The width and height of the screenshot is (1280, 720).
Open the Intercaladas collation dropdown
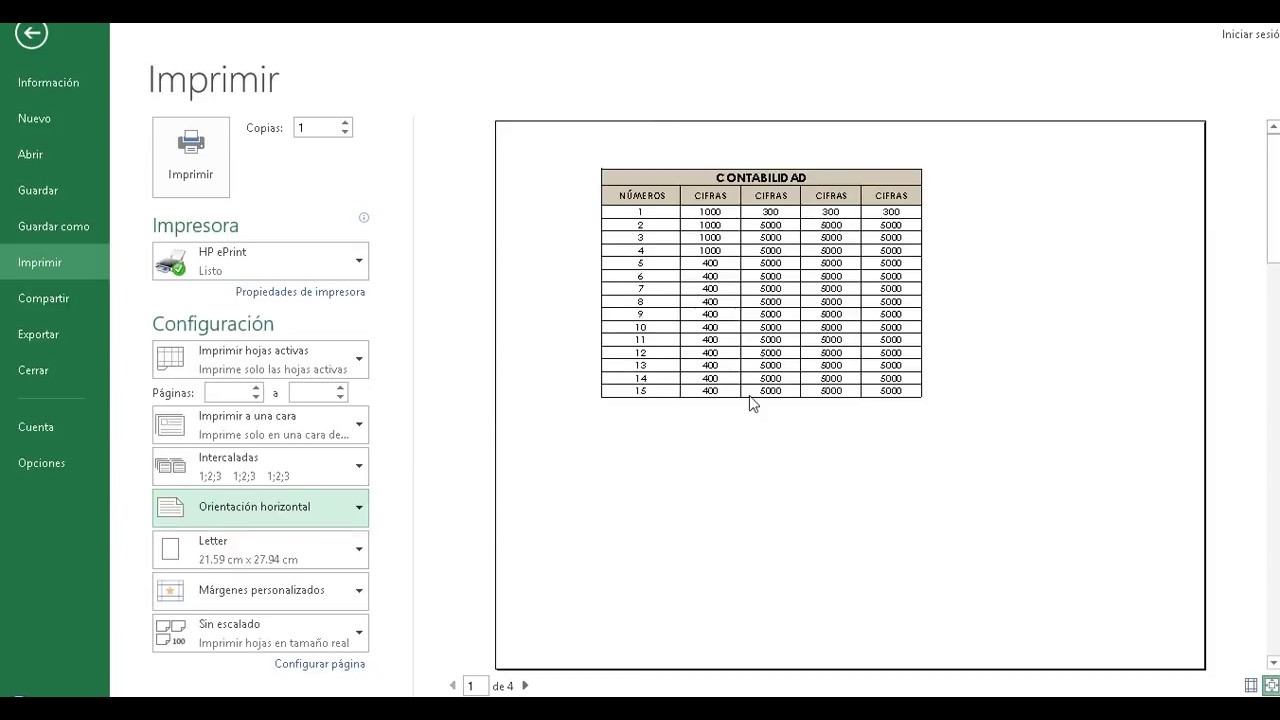point(359,466)
